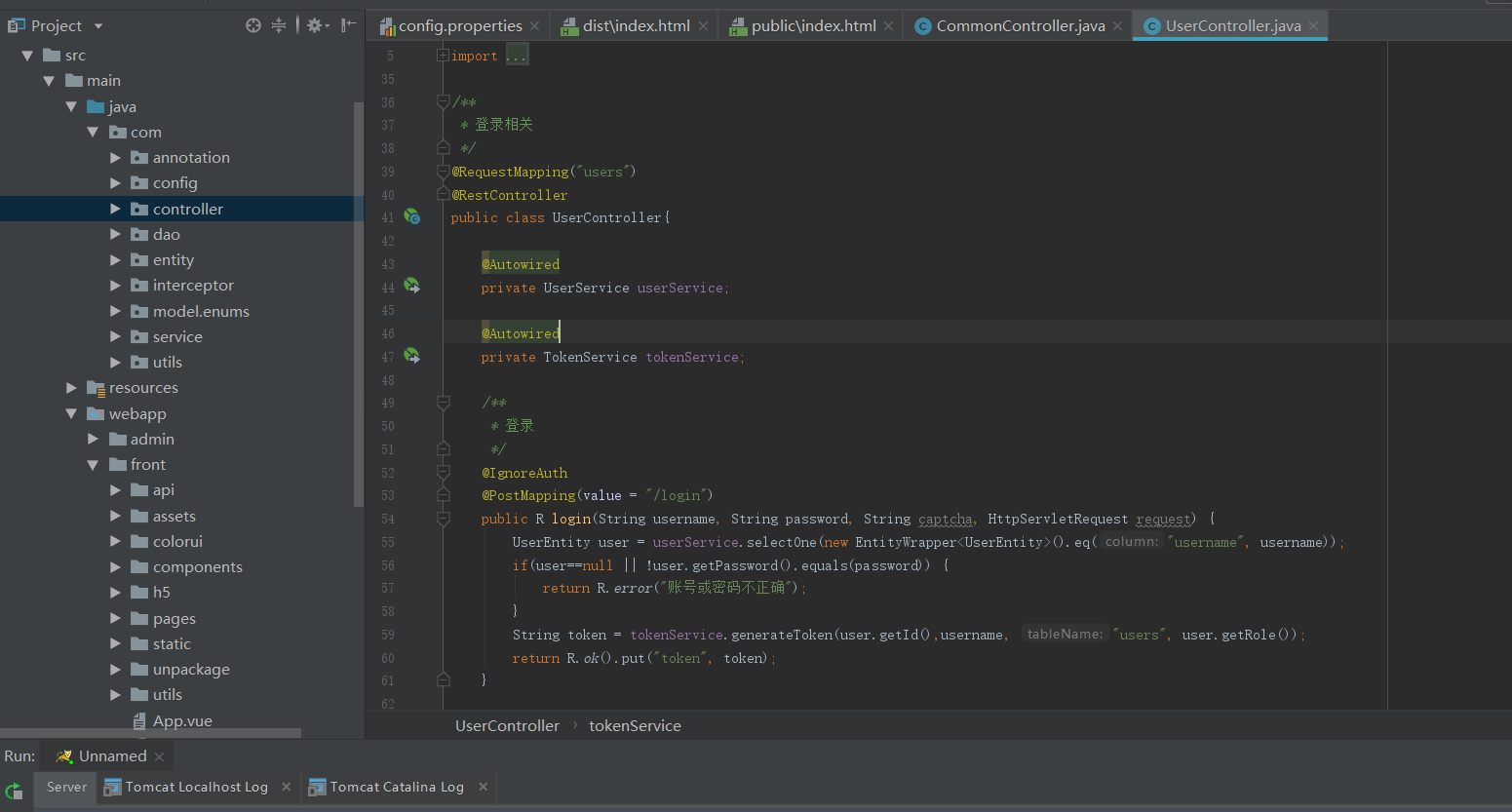Image resolution: width=1512 pixels, height=812 pixels.
Task: Select the dao package
Action: [166, 234]
